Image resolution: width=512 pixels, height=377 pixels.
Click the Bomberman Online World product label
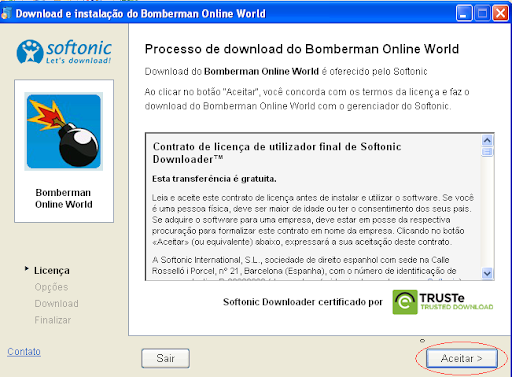pos(64,198)
